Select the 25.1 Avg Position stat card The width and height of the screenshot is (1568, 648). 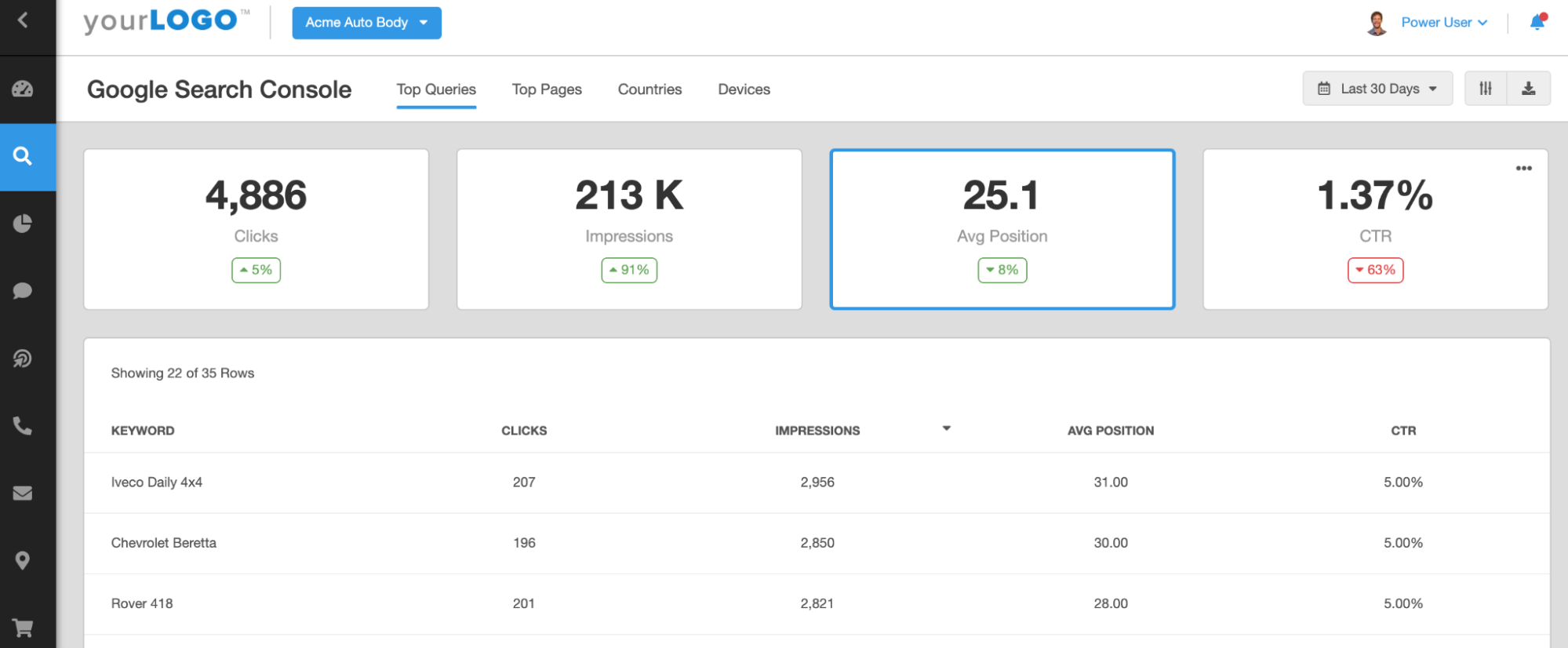(x=1002, y=229)
